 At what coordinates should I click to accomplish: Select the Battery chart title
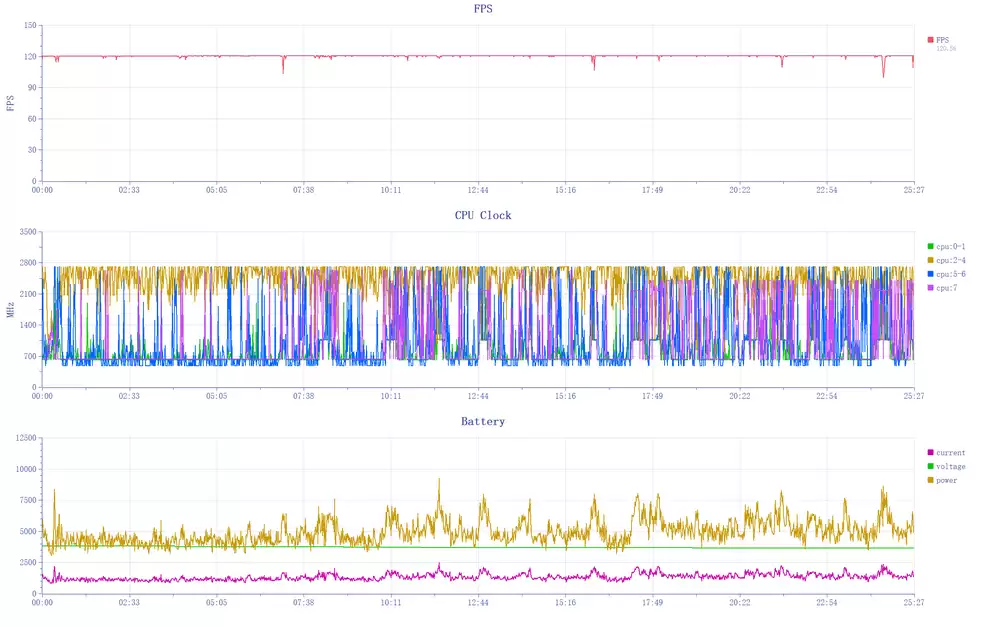point(483,422)
